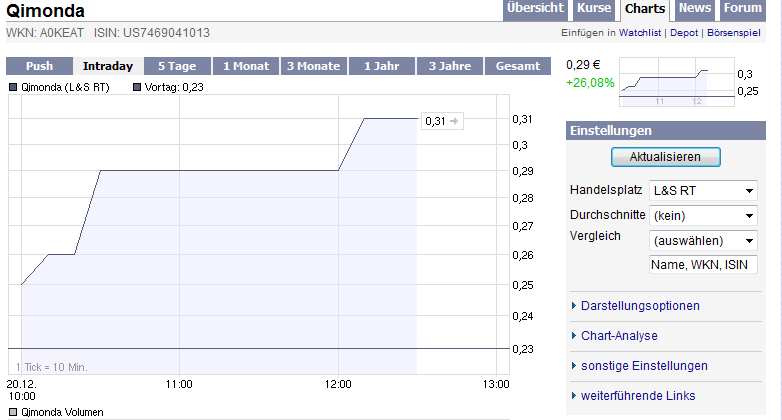Click the mini chart thumbnail
The image size is (782, 420).
pyautogui.click(x=677, y=82)
